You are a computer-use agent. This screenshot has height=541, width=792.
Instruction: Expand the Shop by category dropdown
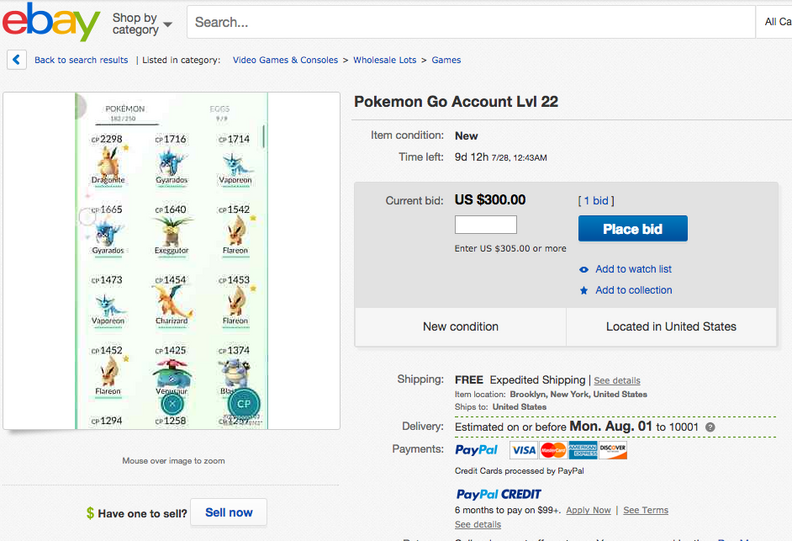(x=141, y=24)
